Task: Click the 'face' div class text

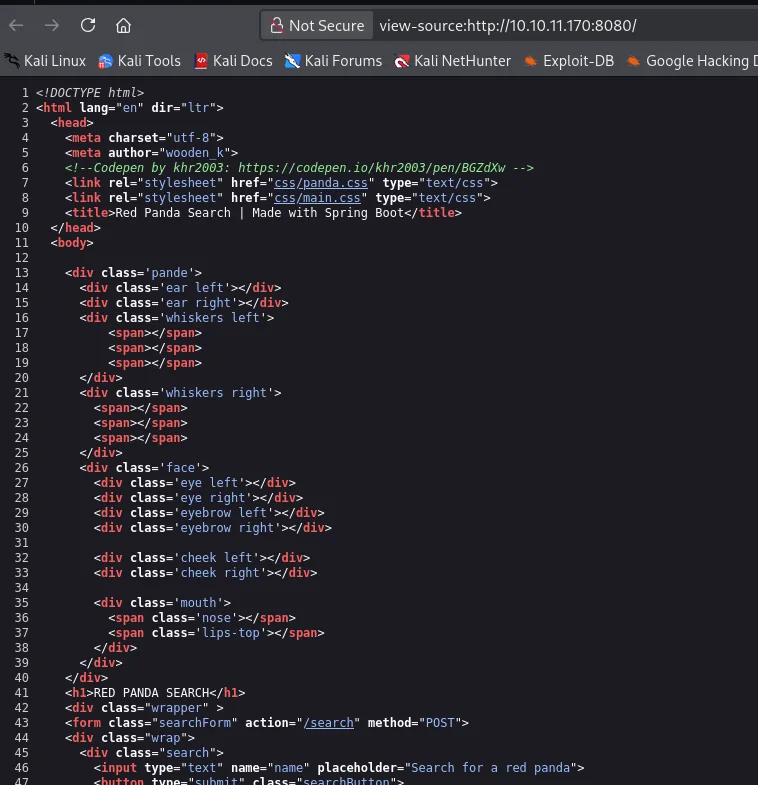Action: 180,468
